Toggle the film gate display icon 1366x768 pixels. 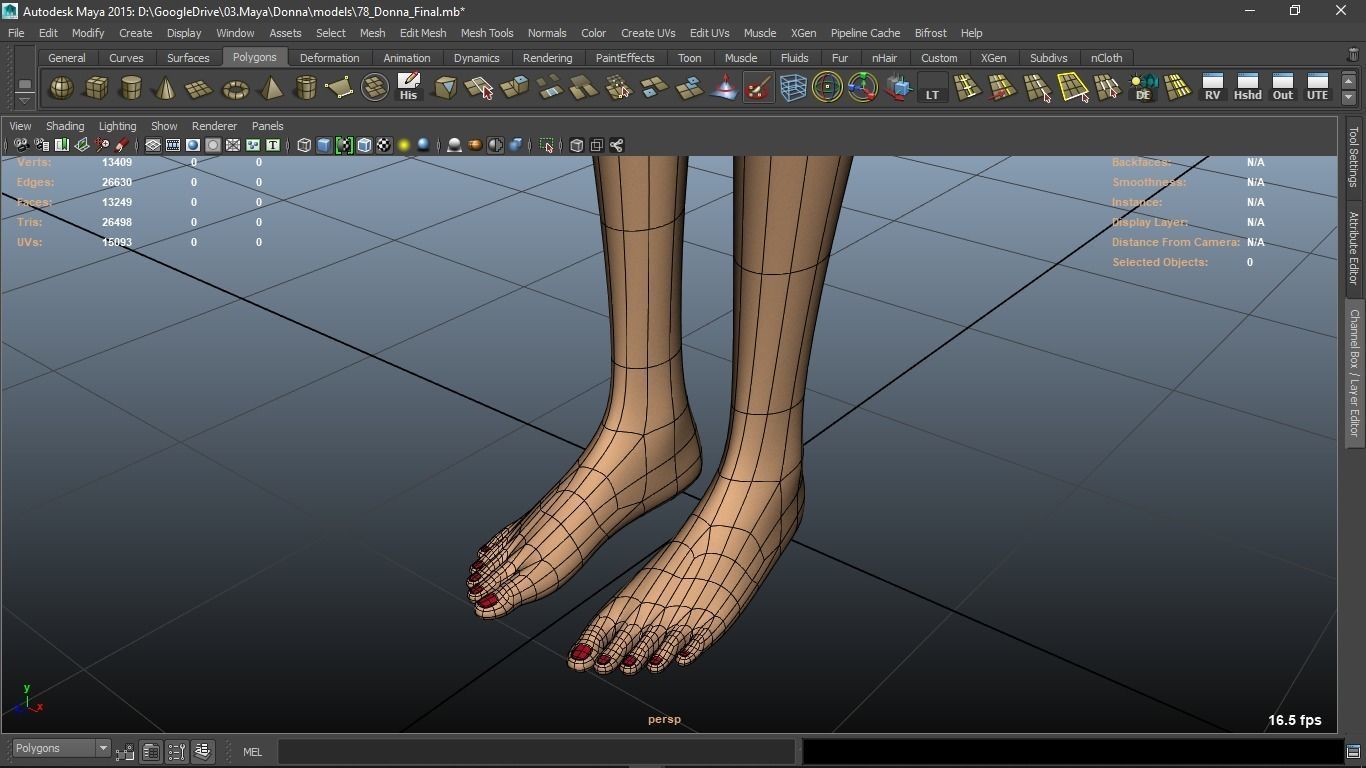pos(173,145)
